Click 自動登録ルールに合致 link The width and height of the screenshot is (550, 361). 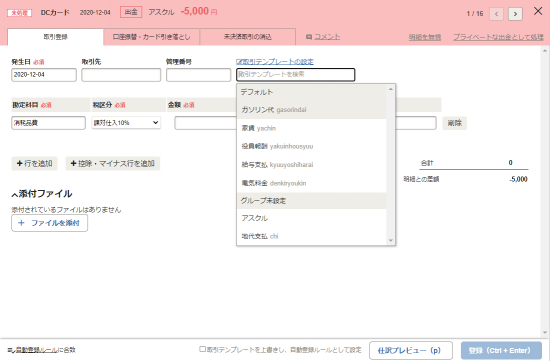(x=41, y=350)
